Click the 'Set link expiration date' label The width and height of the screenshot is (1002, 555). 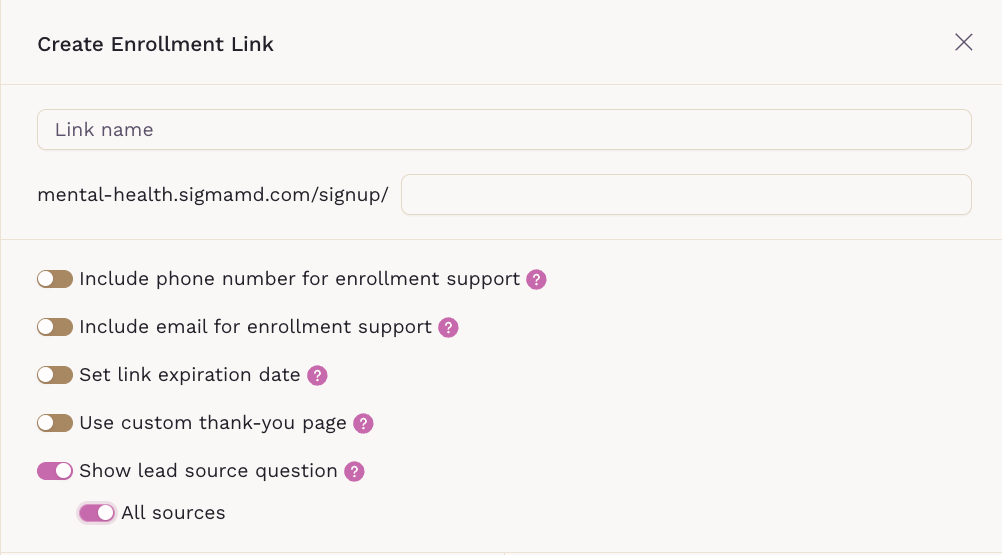coord(190,375)
